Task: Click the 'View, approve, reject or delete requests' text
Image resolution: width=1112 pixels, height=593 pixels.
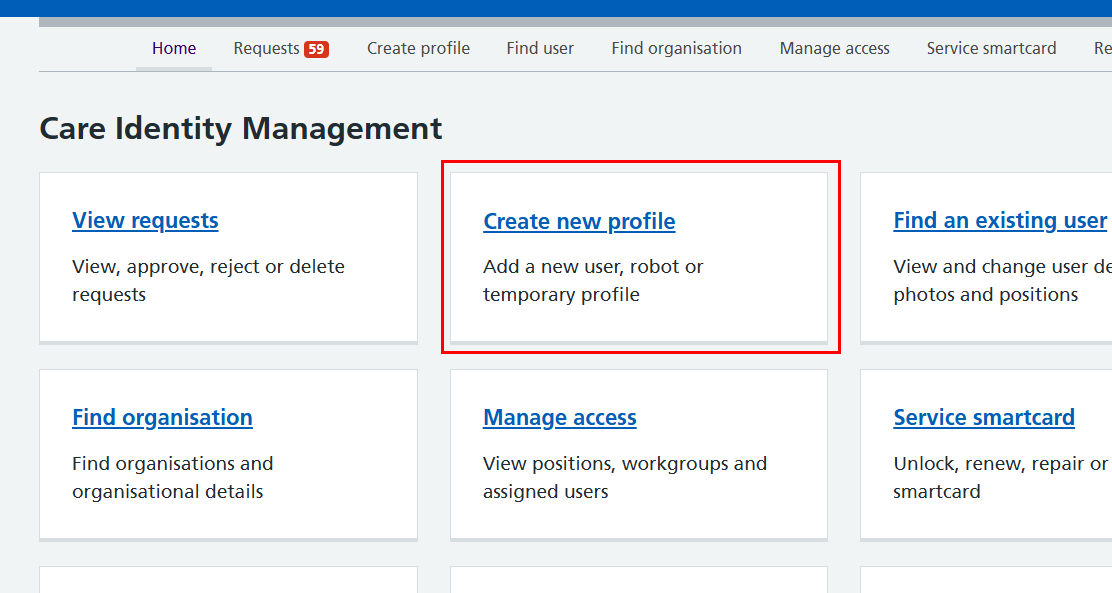Action: click(208, 280)
